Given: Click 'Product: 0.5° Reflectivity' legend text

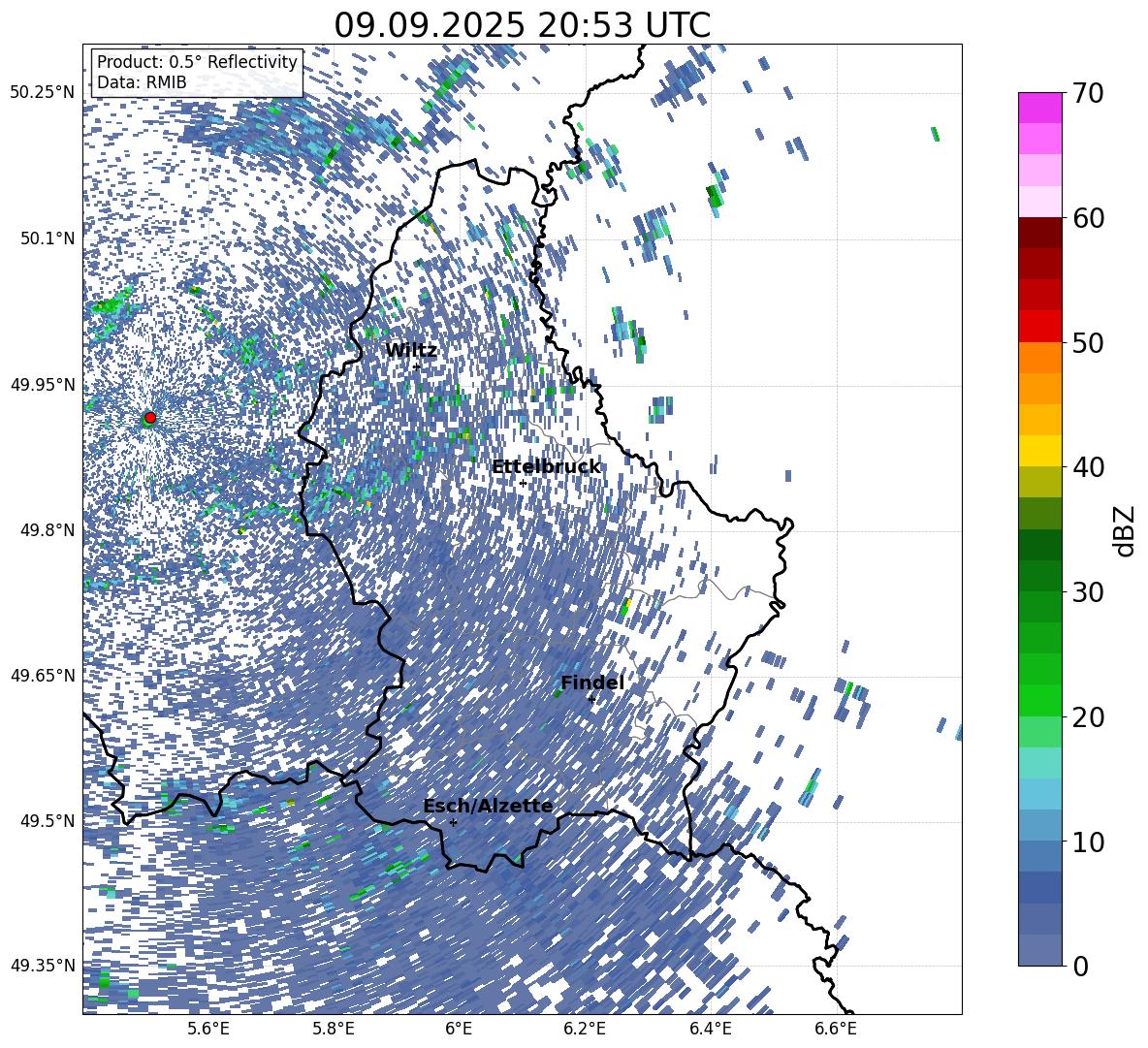Looking at the screenshot, I should pos(197,62).
